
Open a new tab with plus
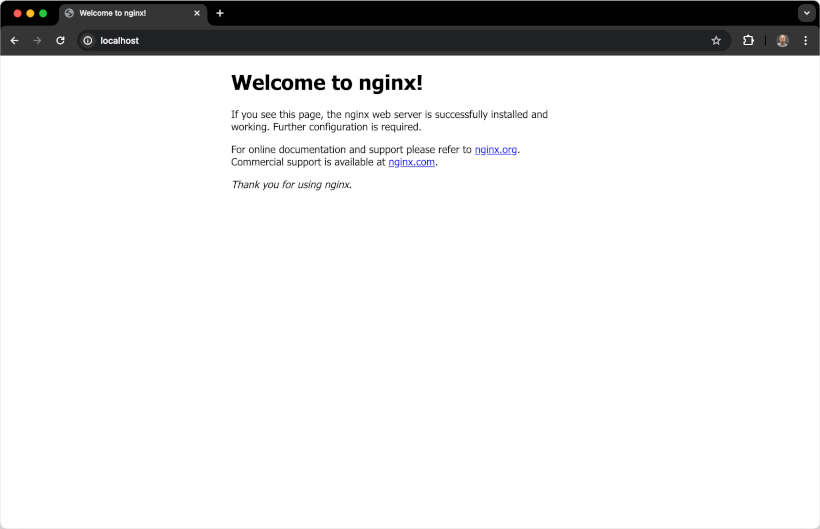click(x=220, y=13)
